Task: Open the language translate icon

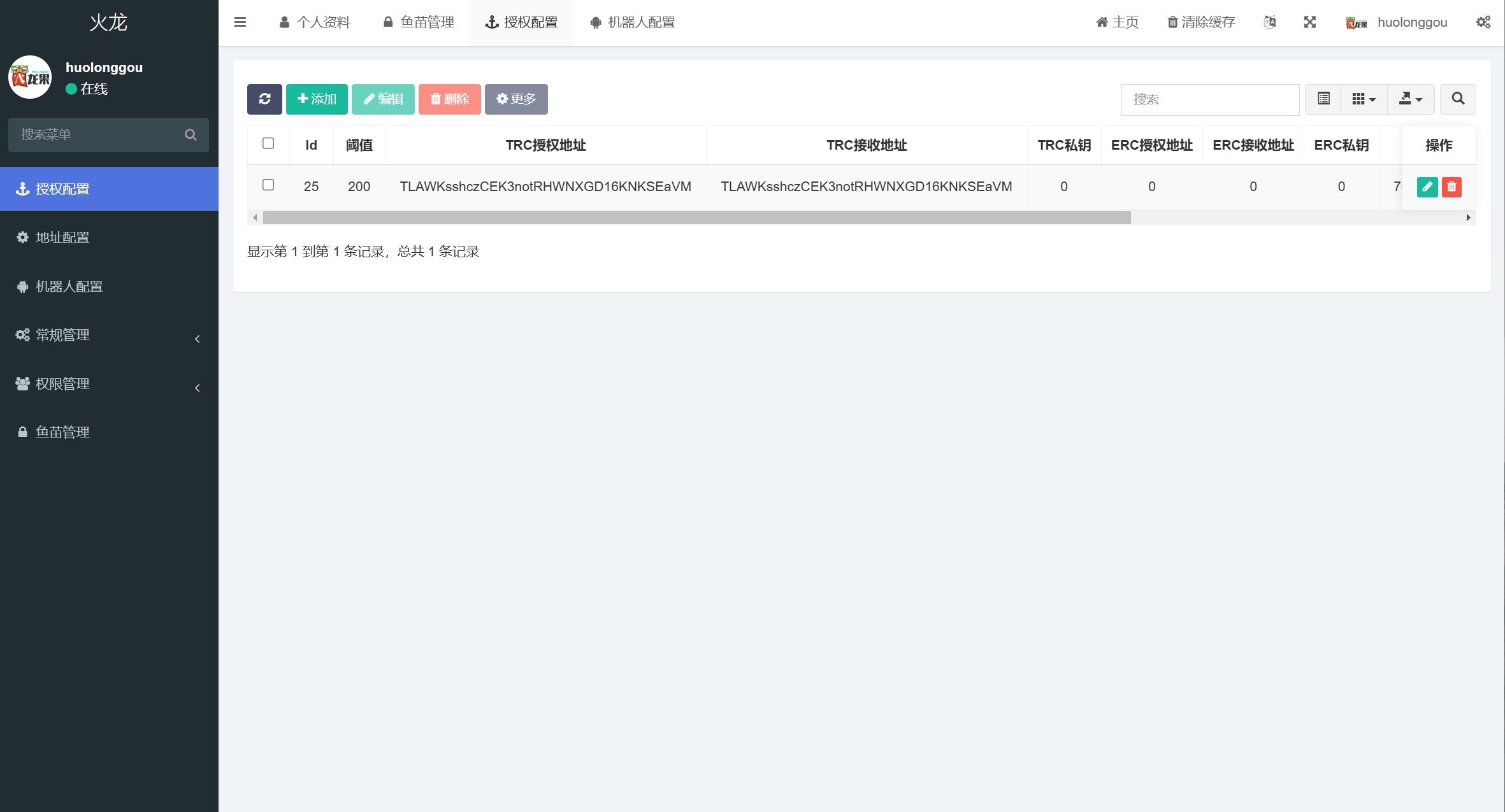Action: point(1269,22)
